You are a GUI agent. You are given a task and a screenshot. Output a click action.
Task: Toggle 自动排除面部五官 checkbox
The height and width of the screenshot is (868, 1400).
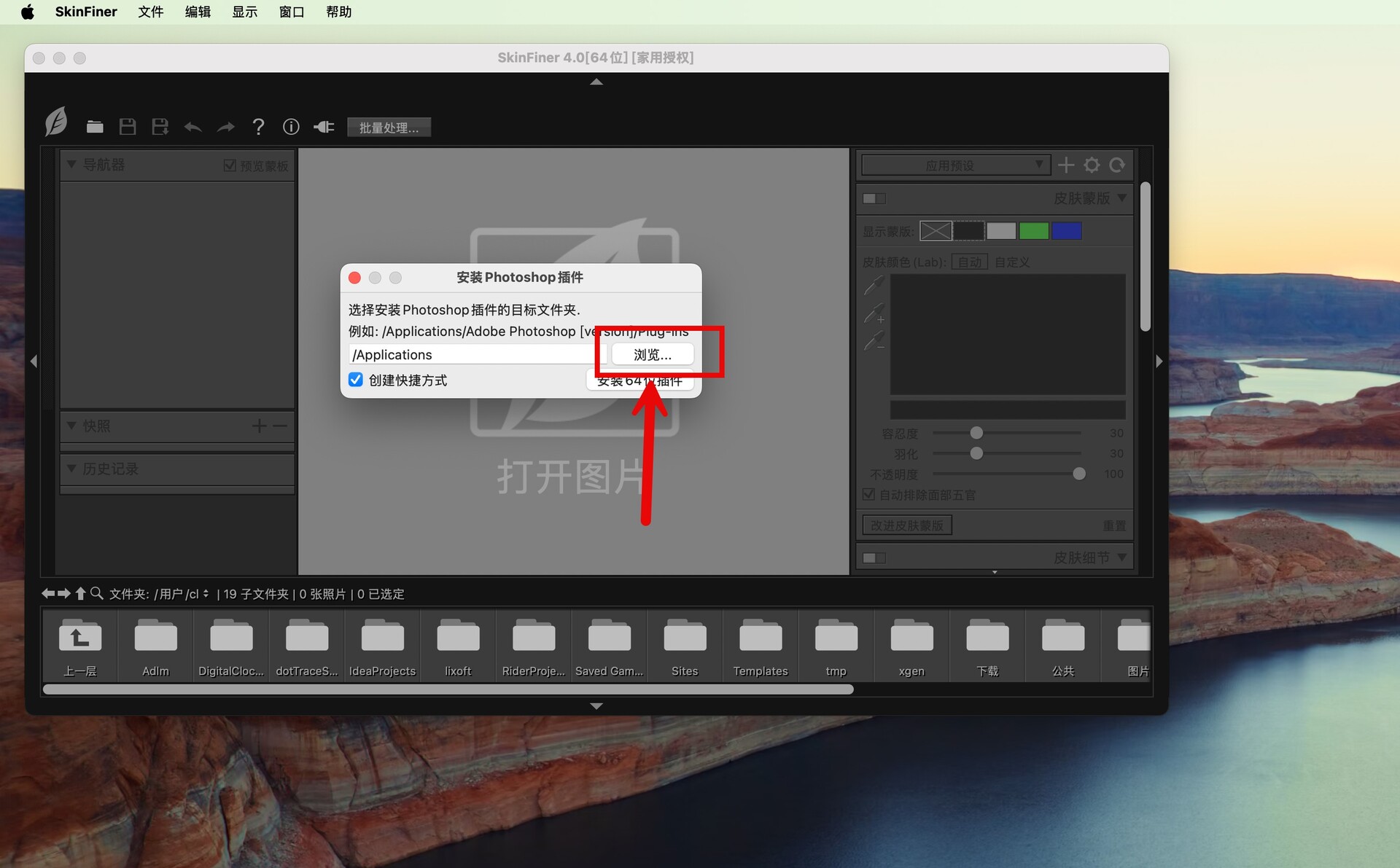(x=869, y=495)
